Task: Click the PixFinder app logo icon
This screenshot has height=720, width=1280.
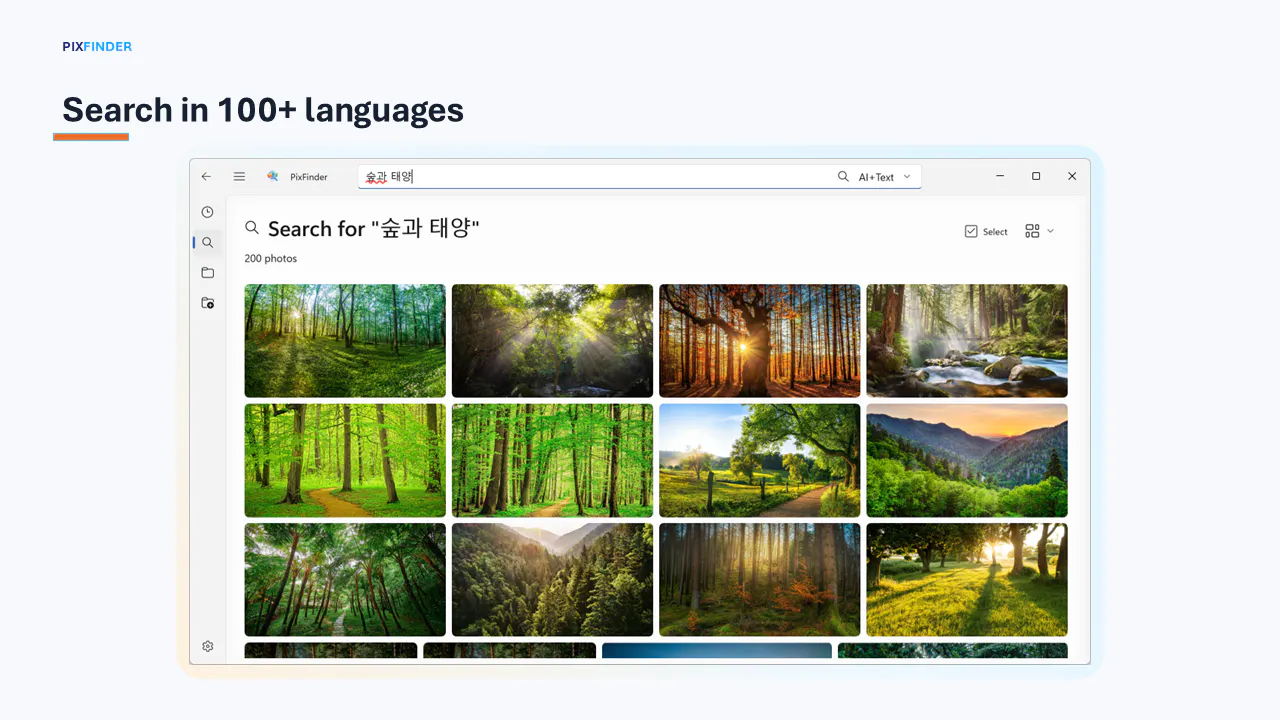Action: coord(272,176)
